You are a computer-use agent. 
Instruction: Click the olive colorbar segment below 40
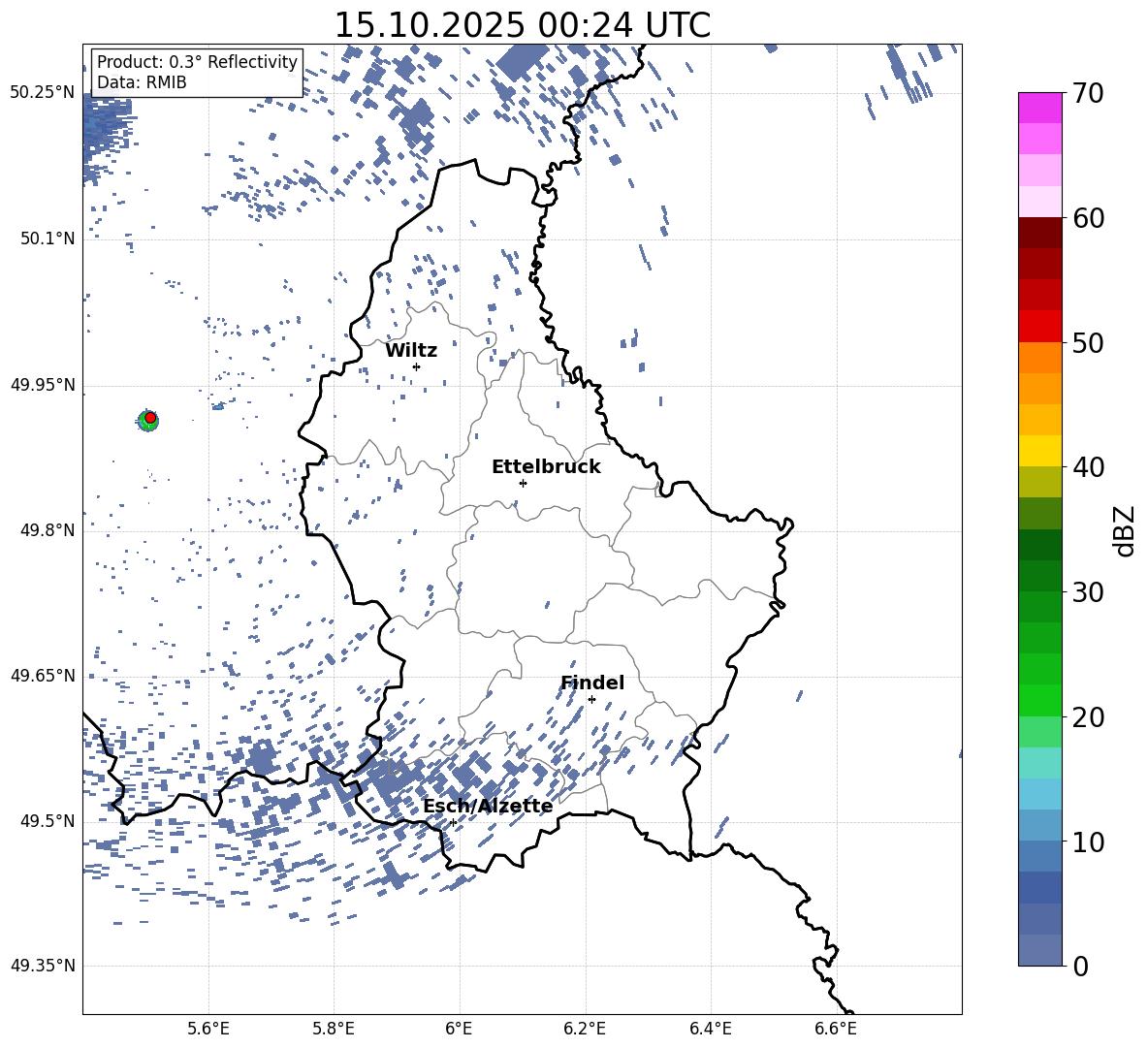[x=1040, y=482]
